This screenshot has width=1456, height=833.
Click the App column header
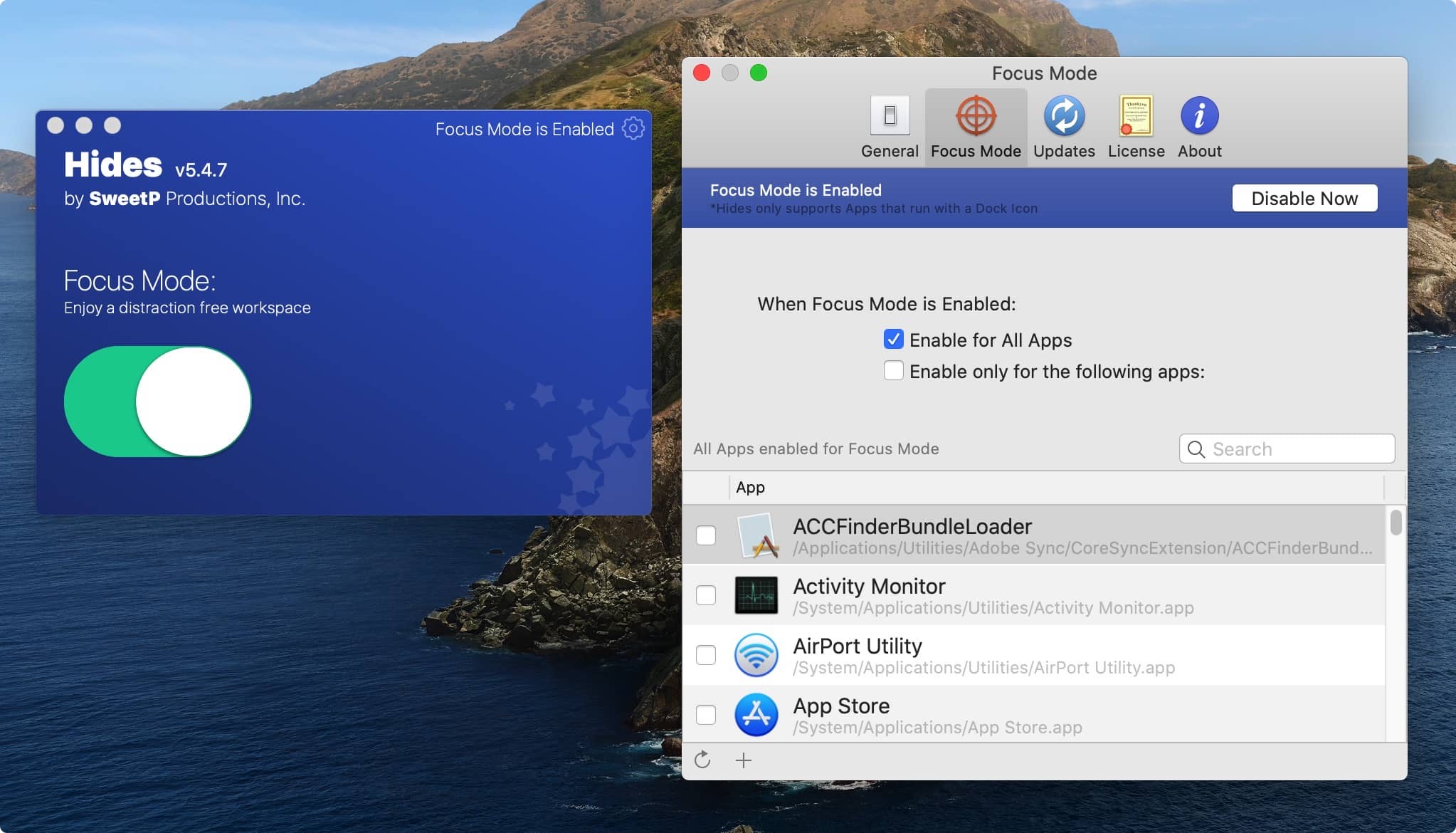750,487
